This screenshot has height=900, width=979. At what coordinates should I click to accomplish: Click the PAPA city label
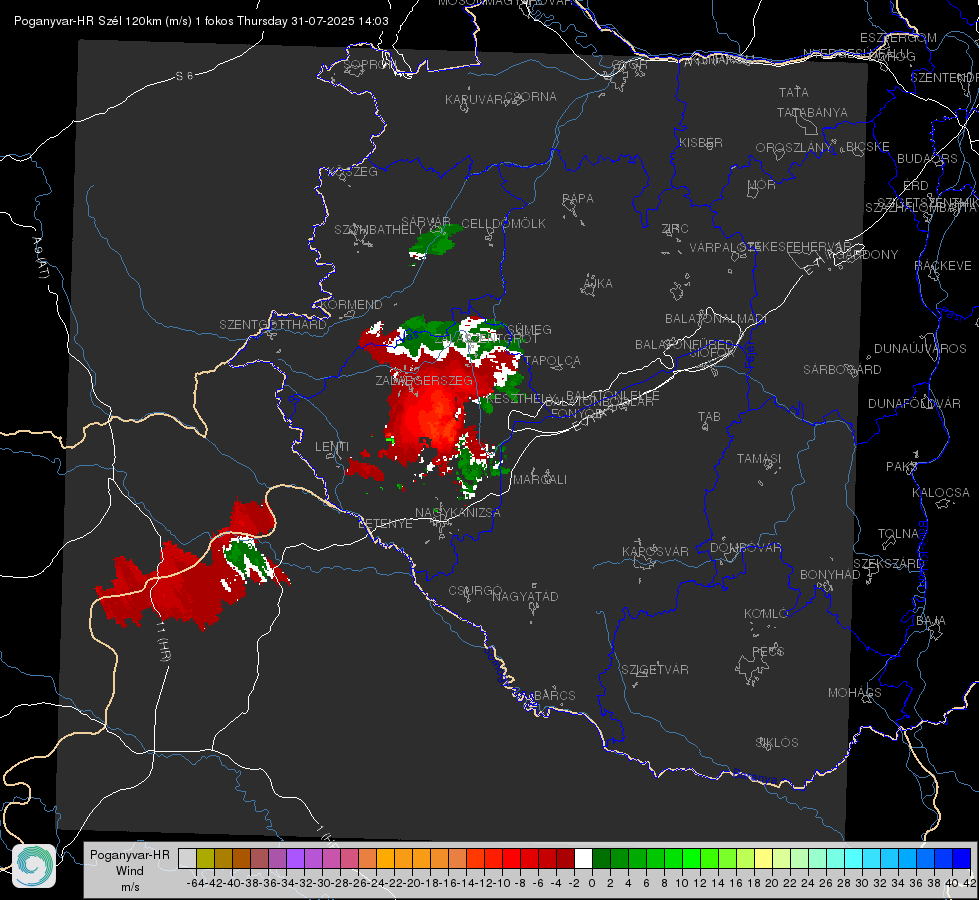click(578, 198)
